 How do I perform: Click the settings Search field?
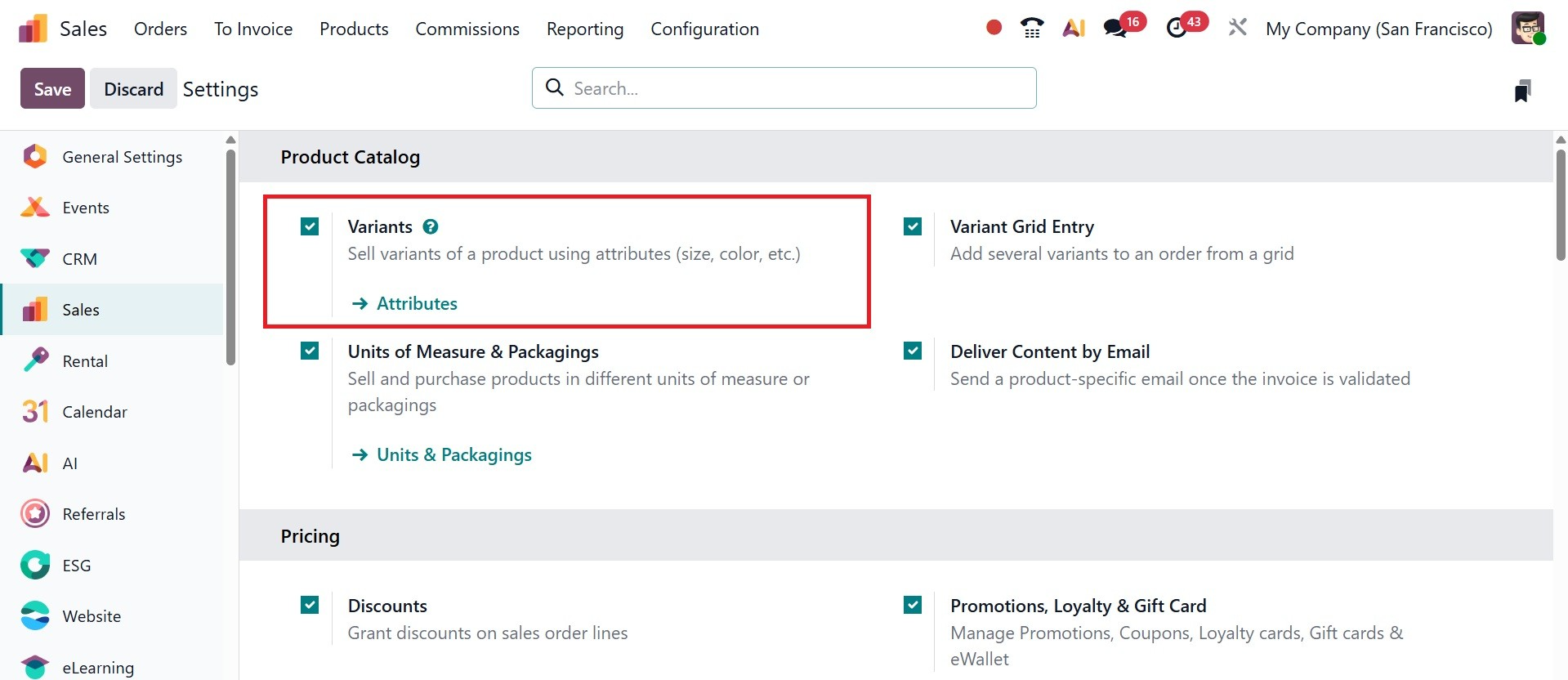[x=784, y=88]
